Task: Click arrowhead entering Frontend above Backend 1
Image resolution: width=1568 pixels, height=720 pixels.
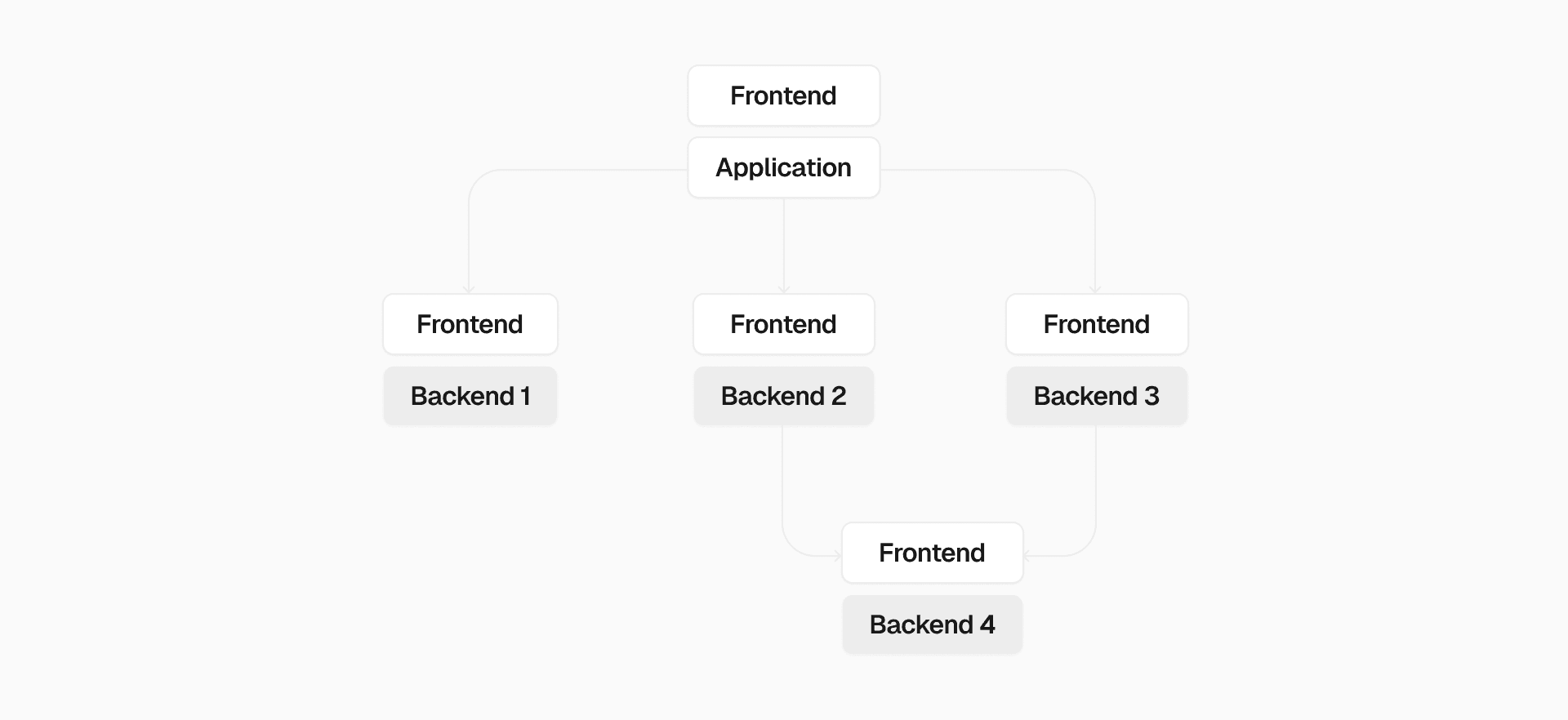Action: (x=469, y=289)
